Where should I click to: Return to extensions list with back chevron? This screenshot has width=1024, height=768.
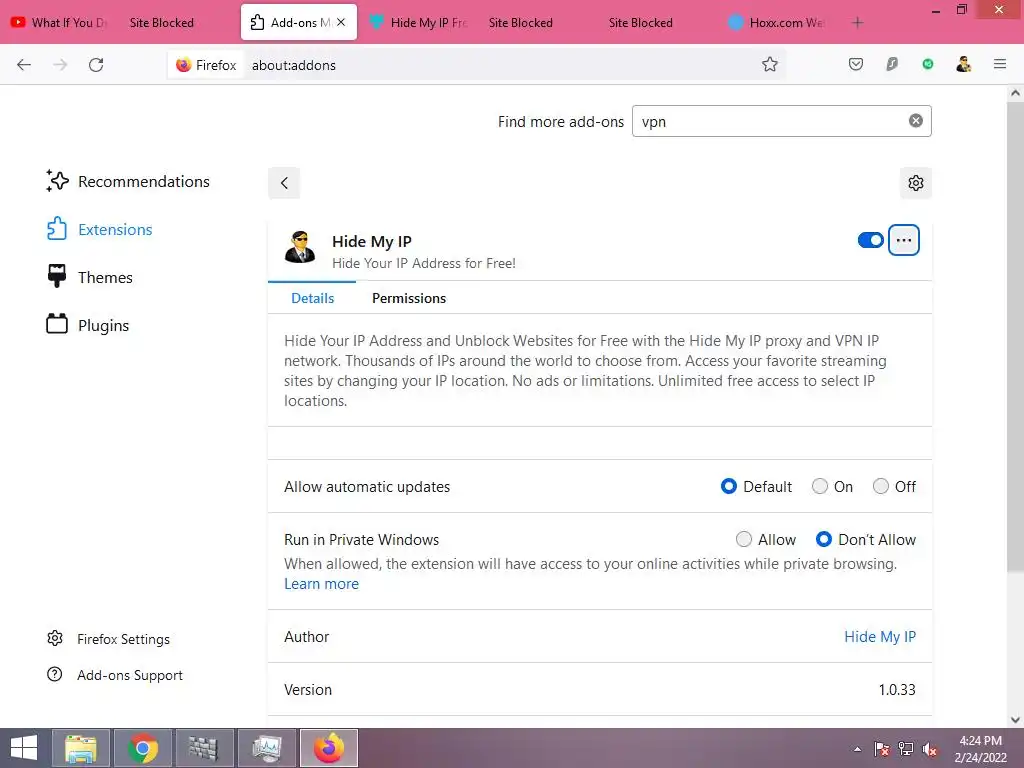tap(284, 183)
